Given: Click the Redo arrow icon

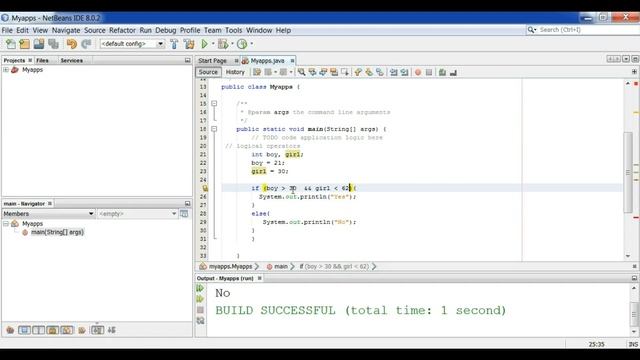Looking at the screenshot, I should (86, 44).
